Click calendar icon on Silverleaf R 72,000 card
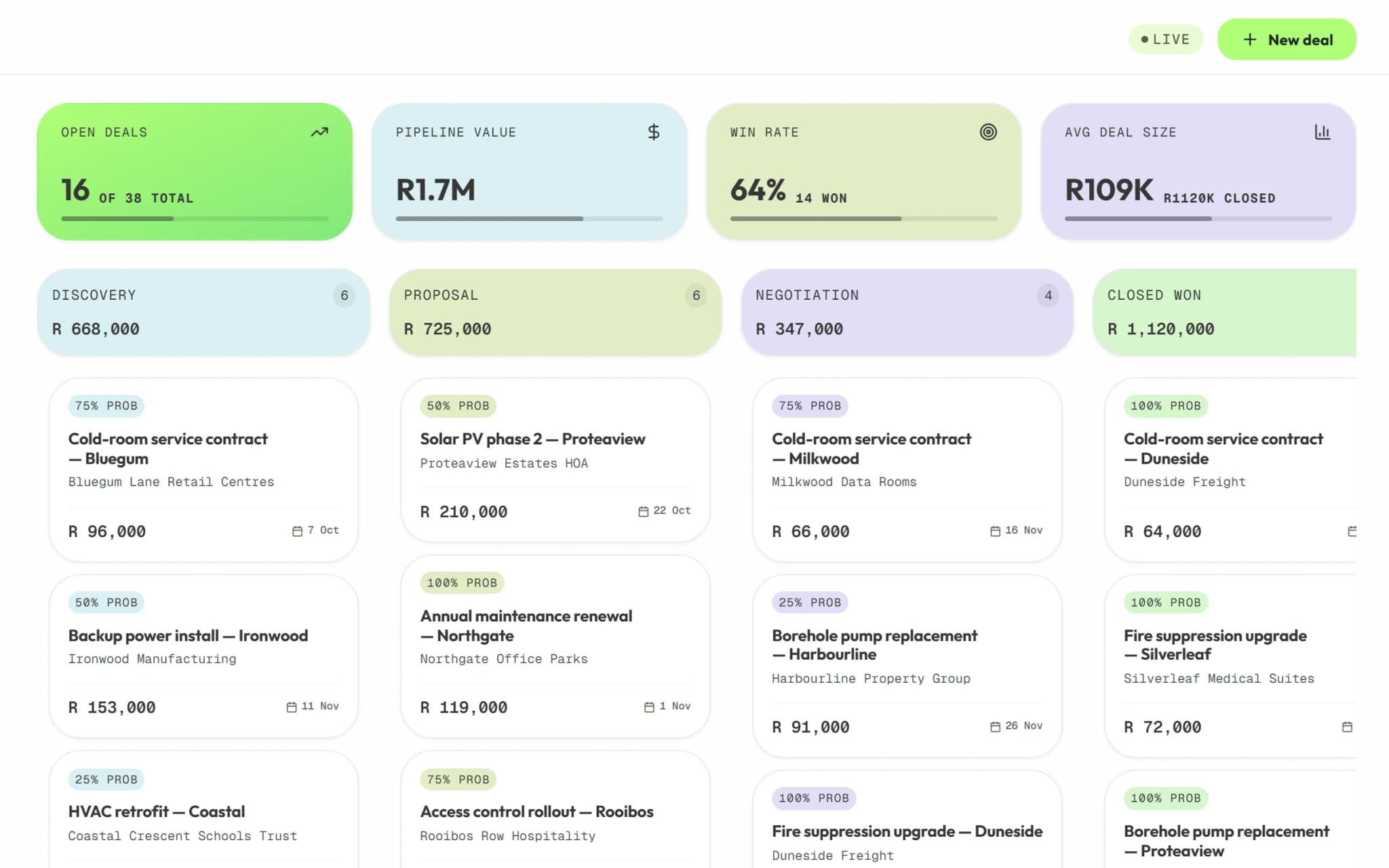The image size is (1389, 868). point(1347,727)
